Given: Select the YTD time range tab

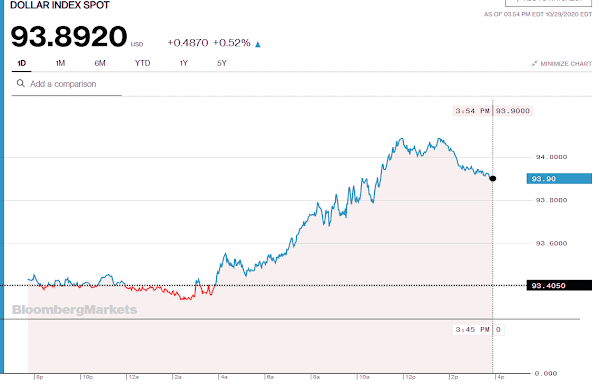Looking at the screenshot, I should [142, 63].
